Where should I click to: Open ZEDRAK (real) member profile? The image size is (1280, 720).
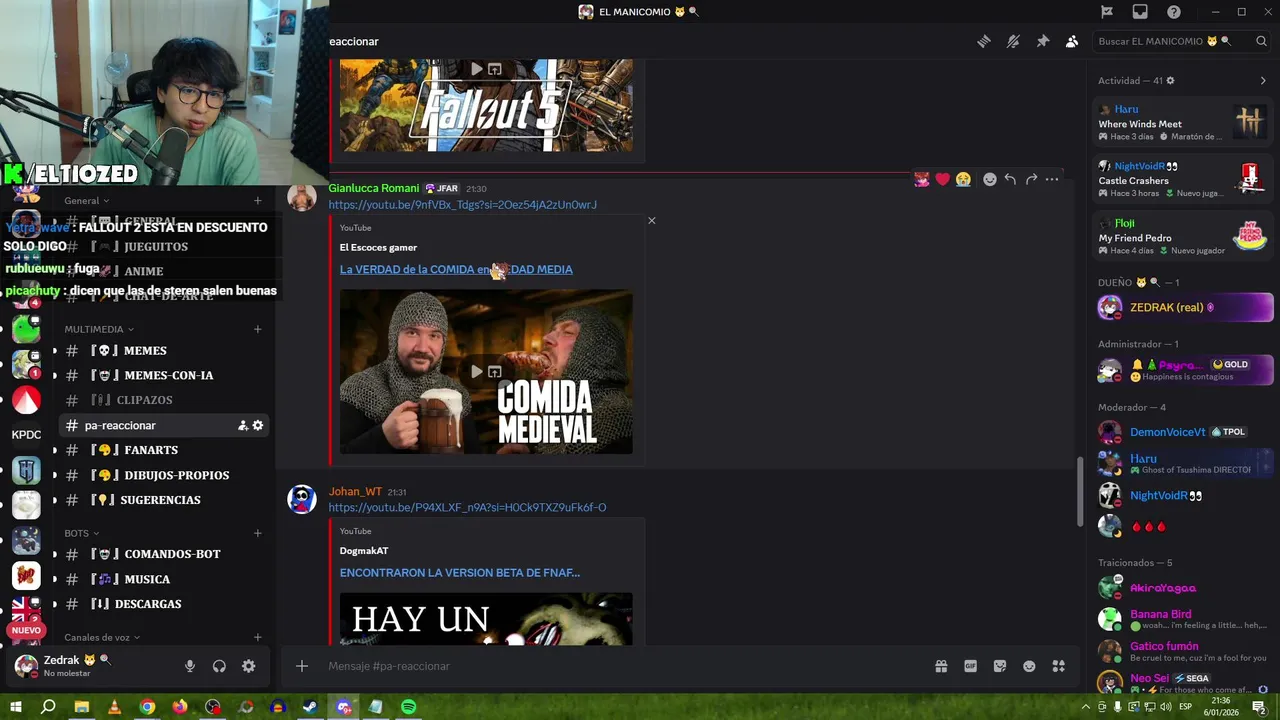(1184, 308)
